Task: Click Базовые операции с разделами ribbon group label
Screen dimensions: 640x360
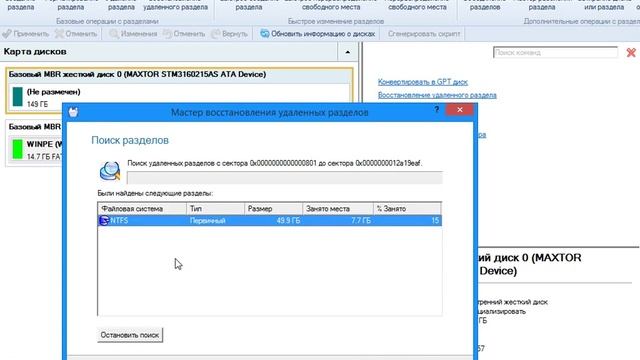Action: (107, 21)
